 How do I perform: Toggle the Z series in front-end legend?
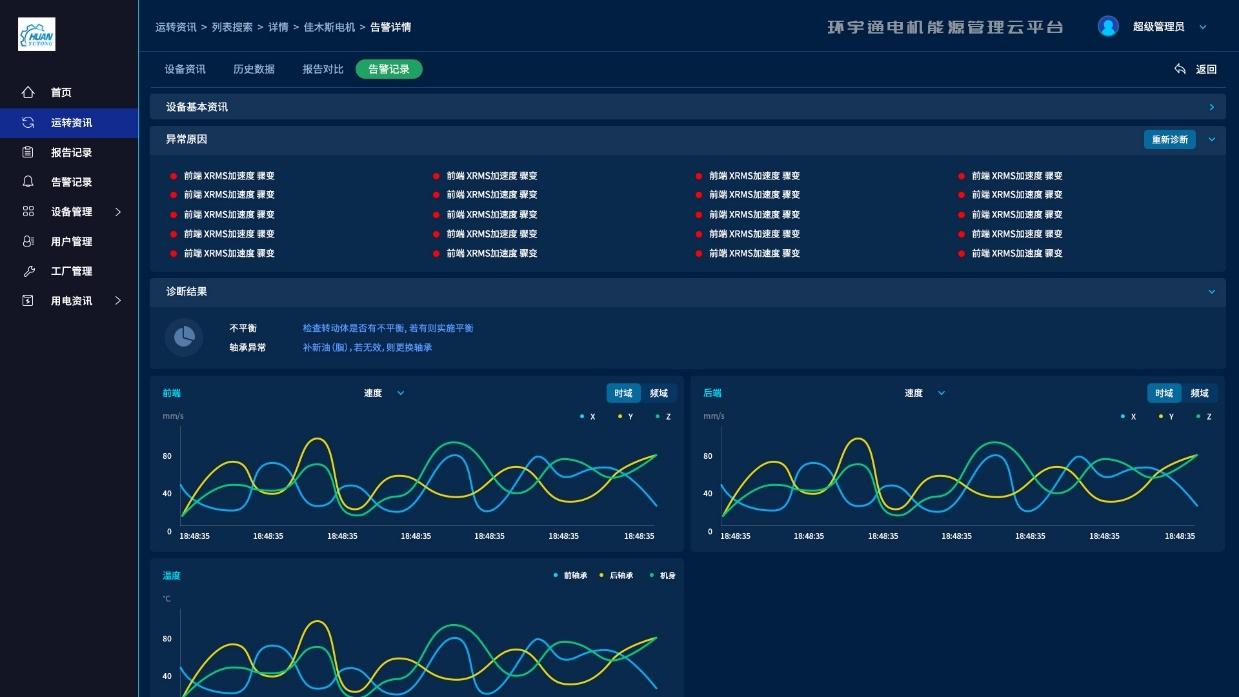coord(663,417)
